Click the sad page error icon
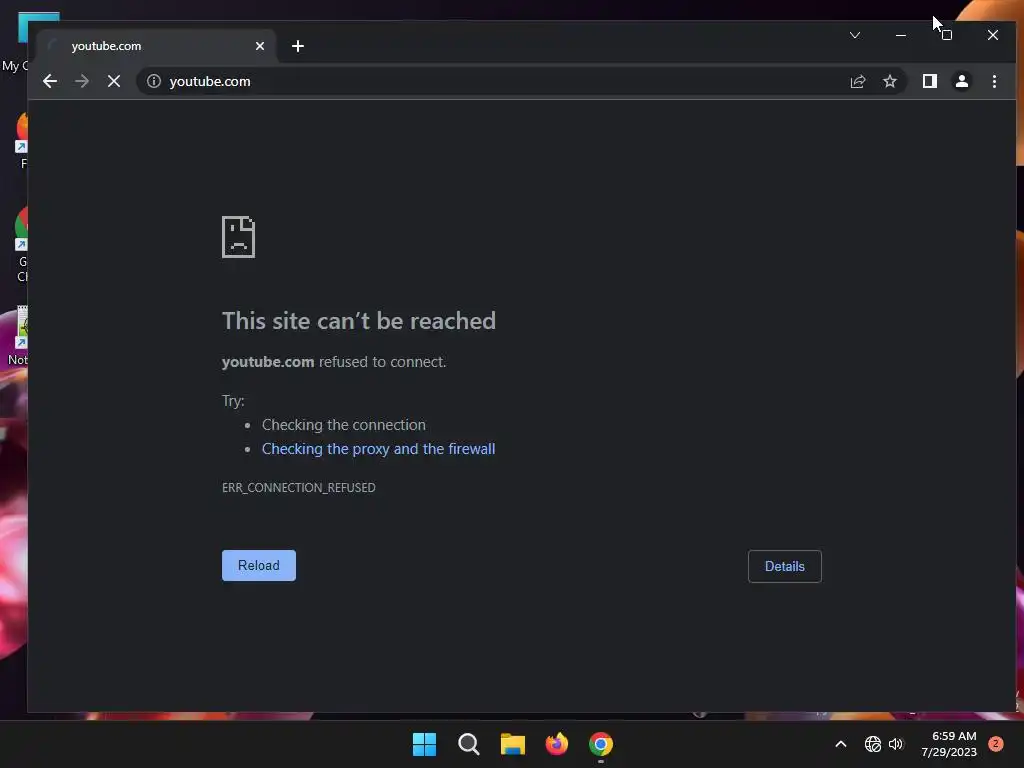Viewport: 1024px width, 768px height. pyautogui.click(x=238, y=237)
